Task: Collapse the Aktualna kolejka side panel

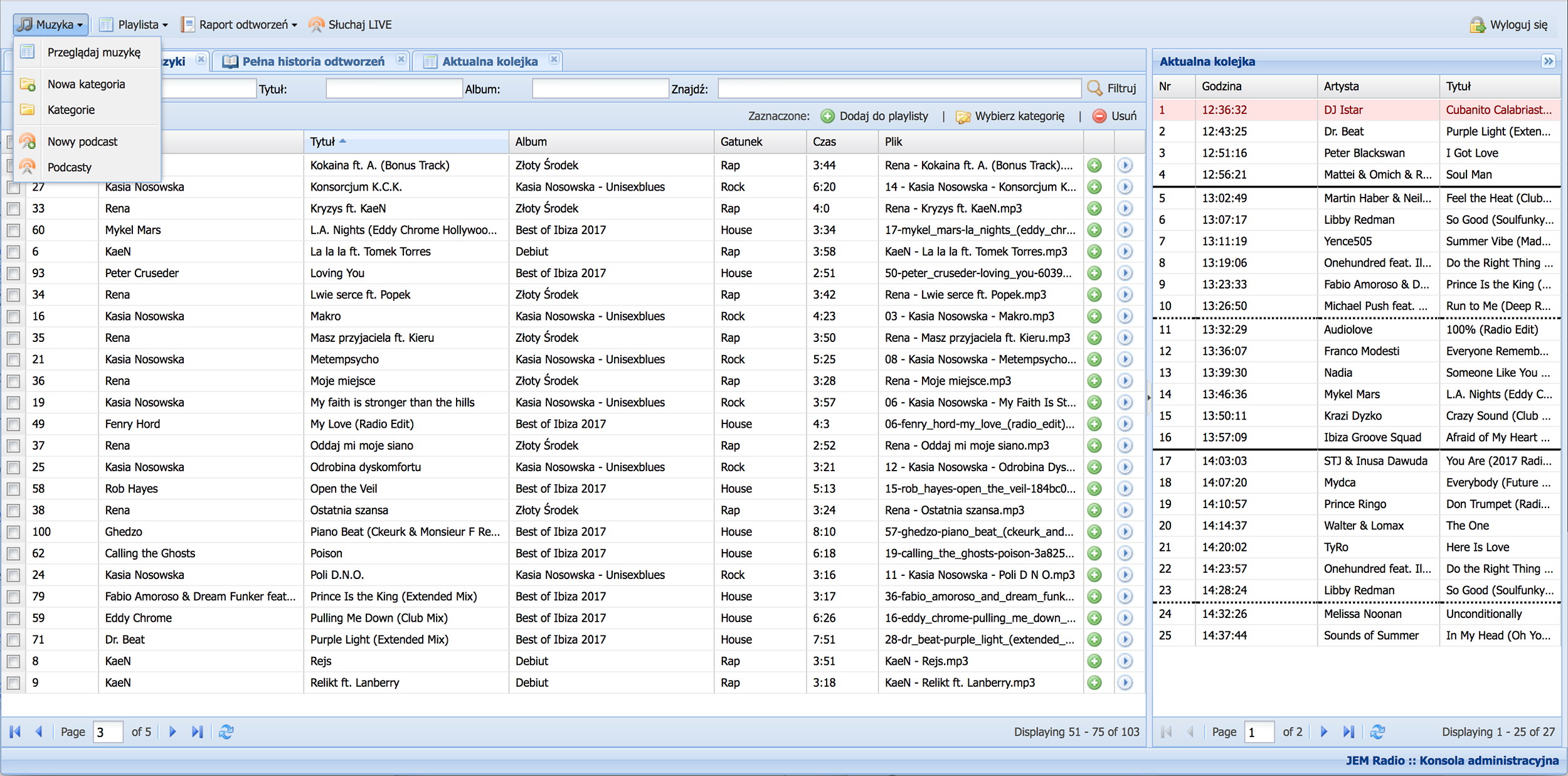Action: (1549, 61)
